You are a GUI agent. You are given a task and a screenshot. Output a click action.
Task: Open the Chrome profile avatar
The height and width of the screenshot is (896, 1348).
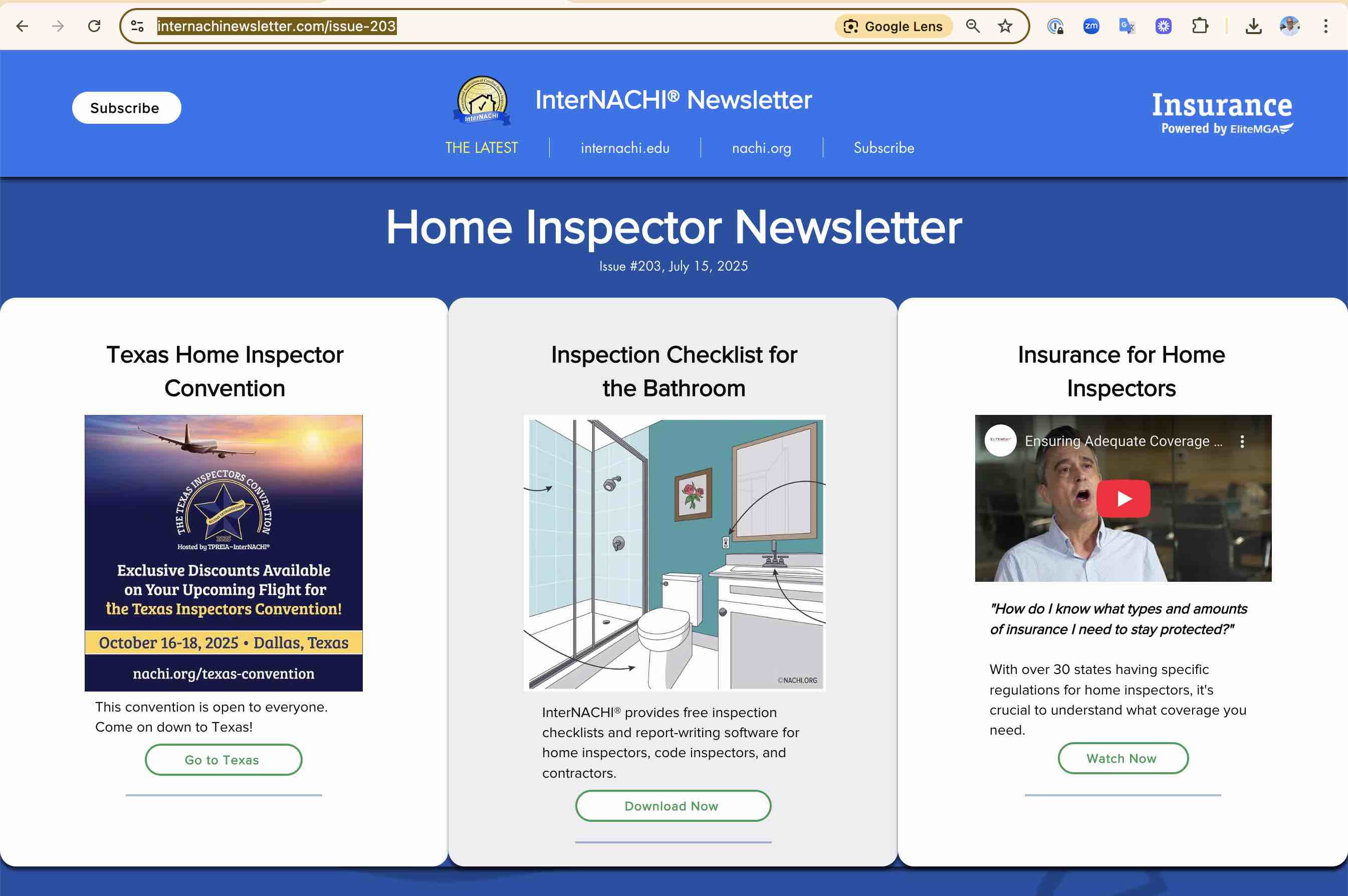[x=1290, y=26]
